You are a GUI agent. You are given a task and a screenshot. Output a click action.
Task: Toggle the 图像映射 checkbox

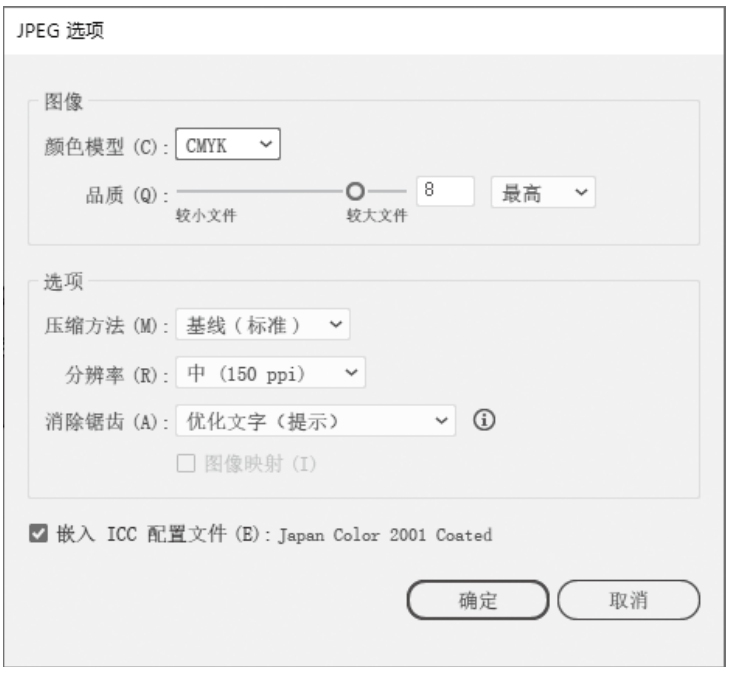point(184,464)
